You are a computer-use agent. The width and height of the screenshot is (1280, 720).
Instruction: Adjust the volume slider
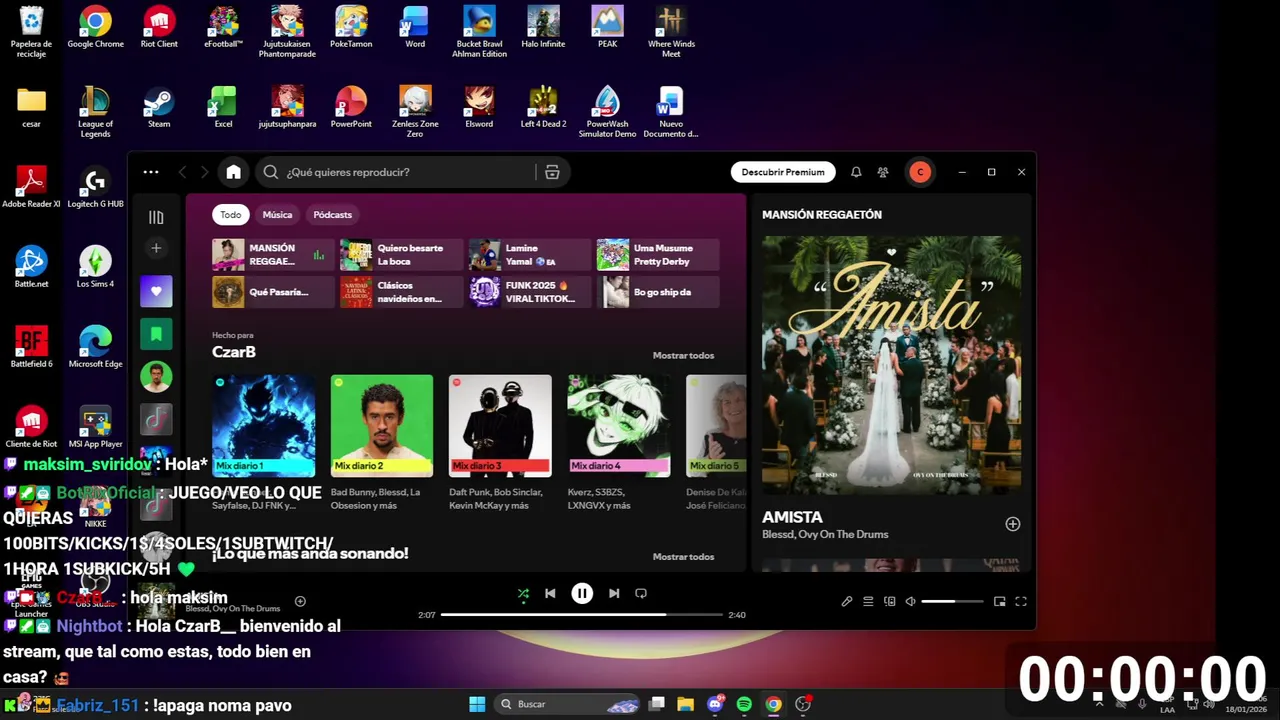pos(952,601)
